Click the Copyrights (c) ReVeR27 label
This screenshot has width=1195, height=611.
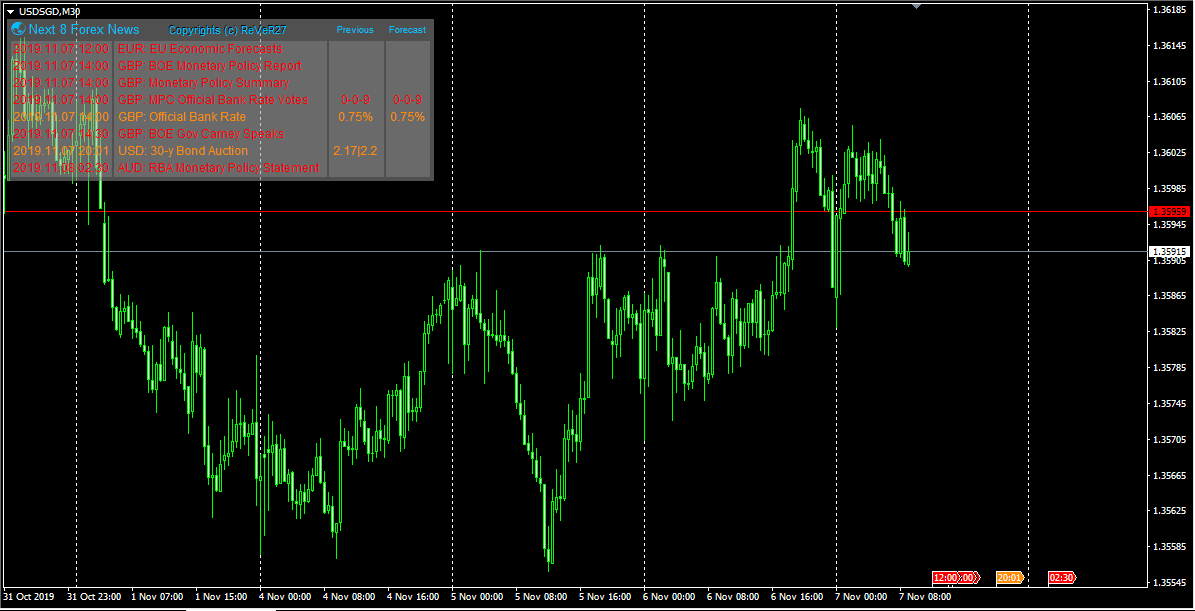[227, 30]
